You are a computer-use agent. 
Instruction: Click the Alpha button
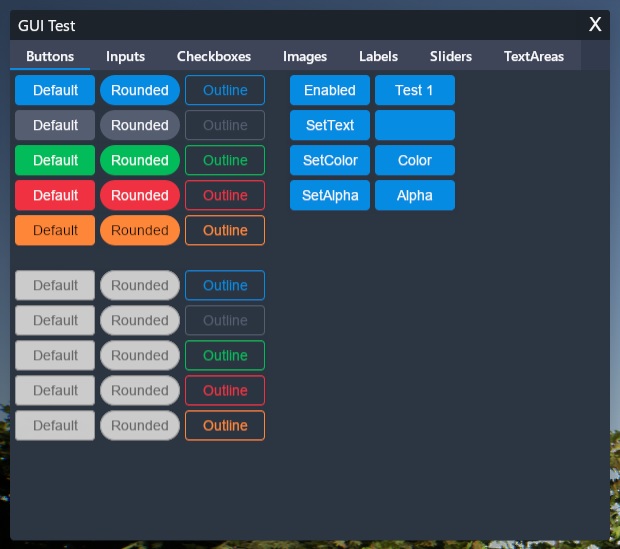[415, 195]
